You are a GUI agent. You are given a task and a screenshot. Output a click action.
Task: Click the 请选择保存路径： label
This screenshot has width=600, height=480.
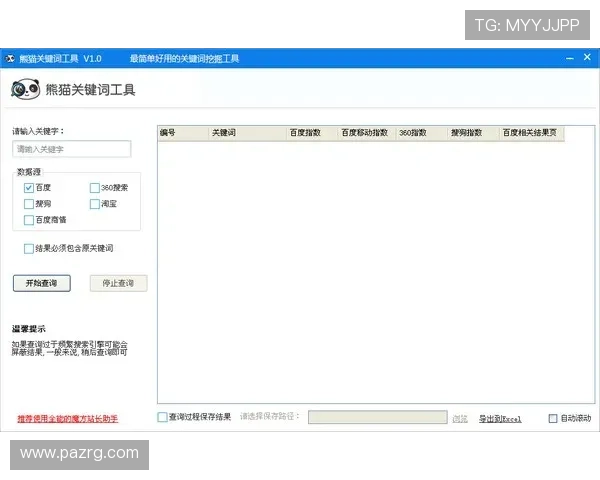270,416
